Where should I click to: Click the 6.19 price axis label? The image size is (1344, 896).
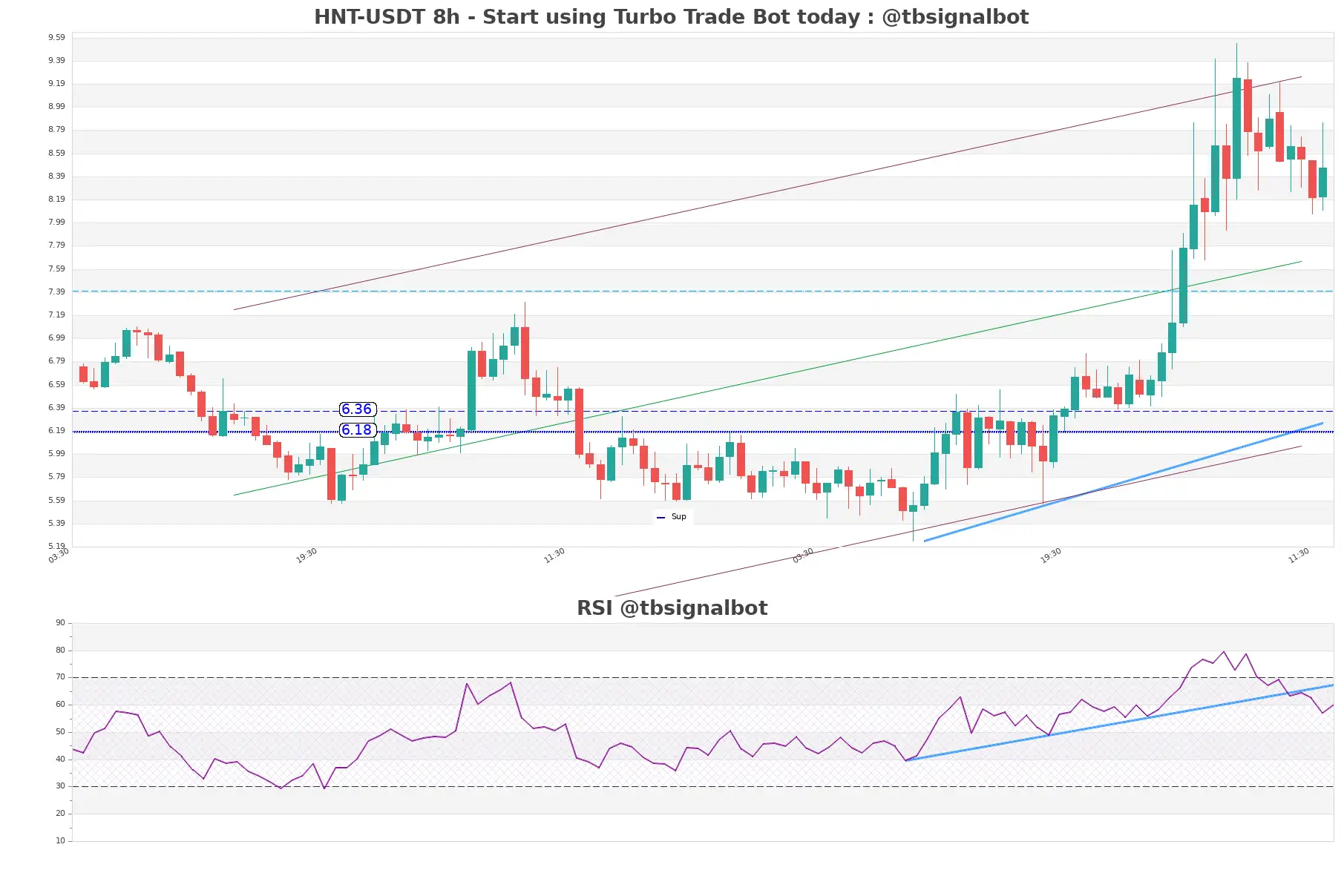coord(56,430)
